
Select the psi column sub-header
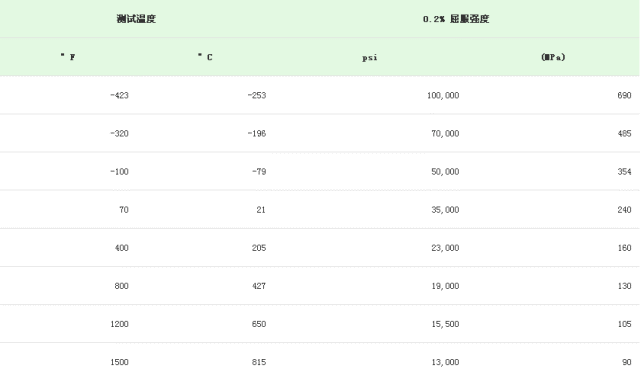tap(370, 57)
